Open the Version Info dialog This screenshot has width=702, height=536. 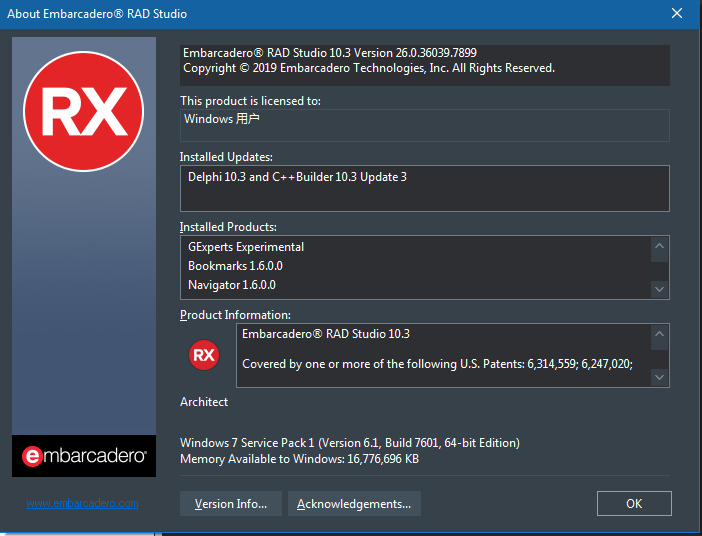click(231, 504)
